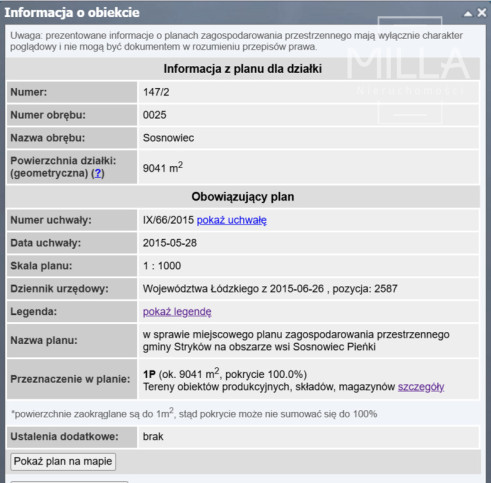Open the pokaż uchwałę link

(232, 220)
